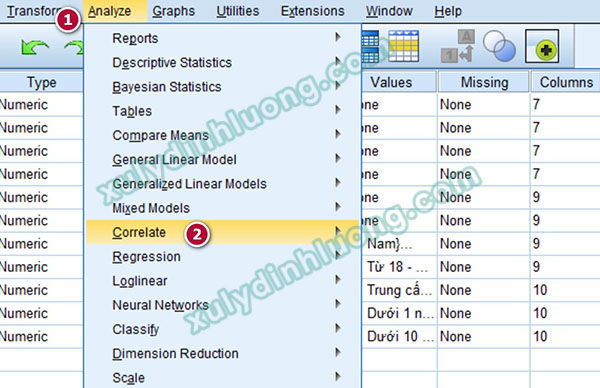Open the Extensions menu
Image resolution: width=600 pixels, height=388 pixels.
click(x=312, y=11)
